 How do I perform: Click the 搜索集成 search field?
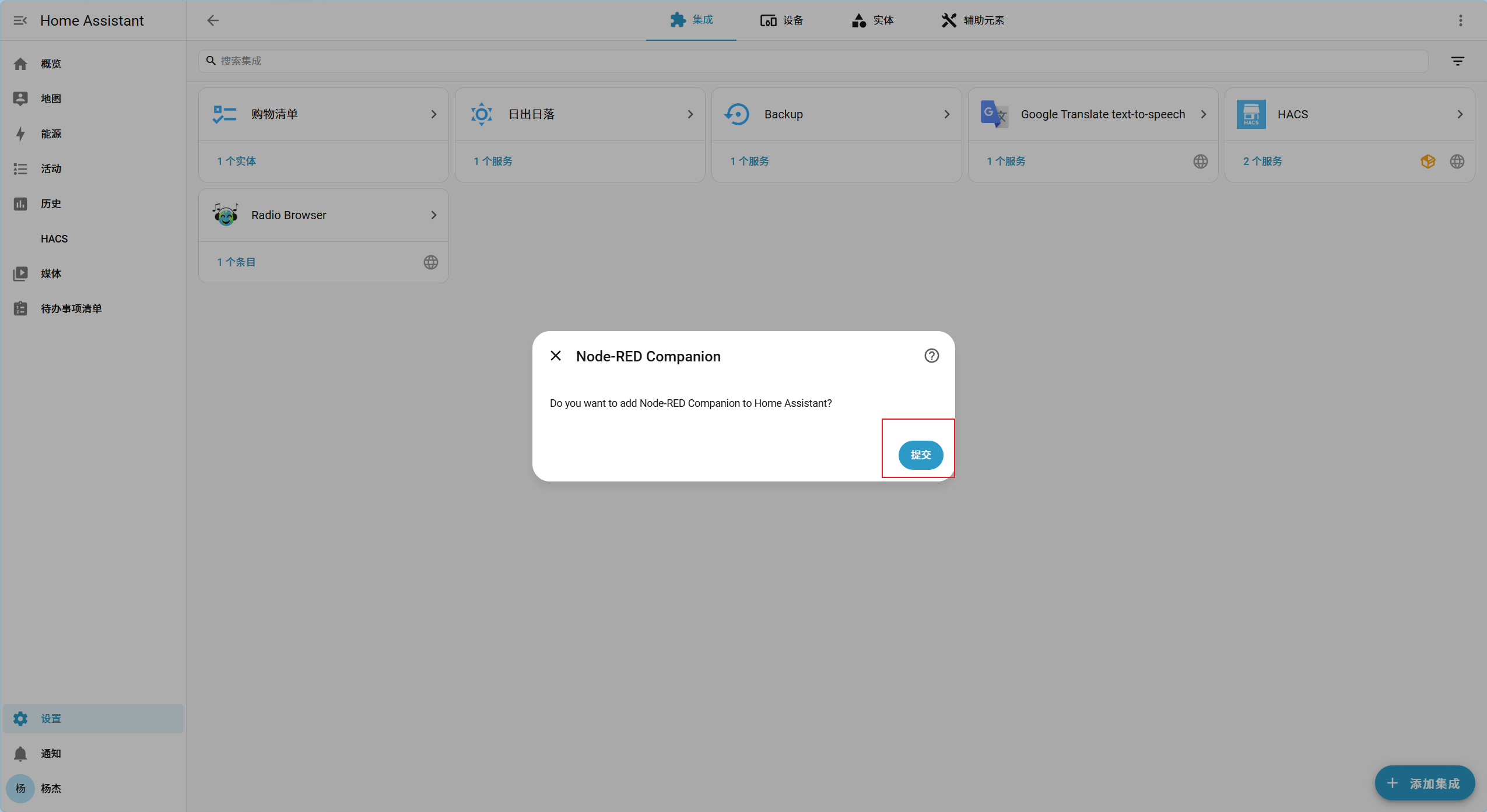(x=813, y=61)
